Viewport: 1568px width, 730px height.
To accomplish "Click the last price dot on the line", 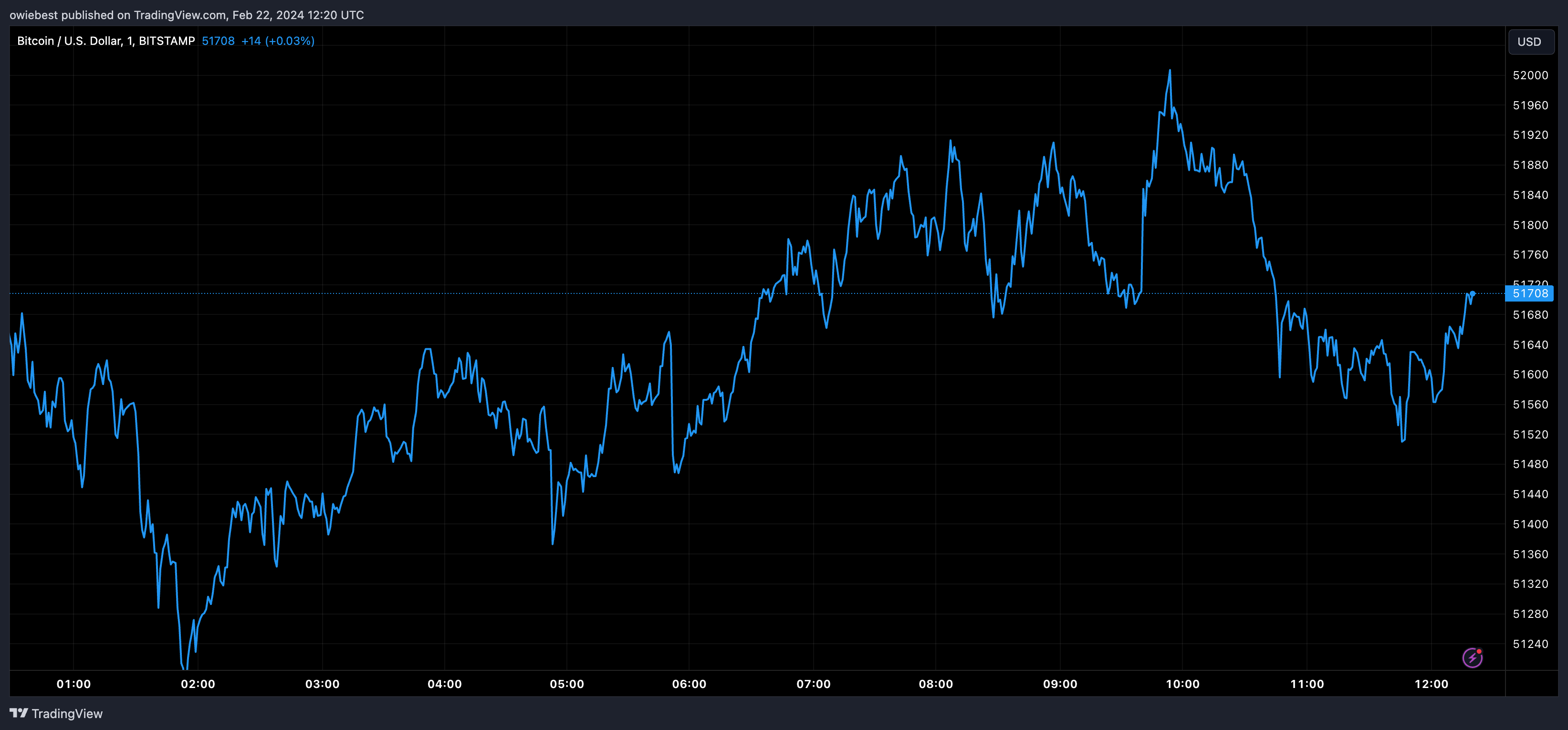I will [1473, 293].
